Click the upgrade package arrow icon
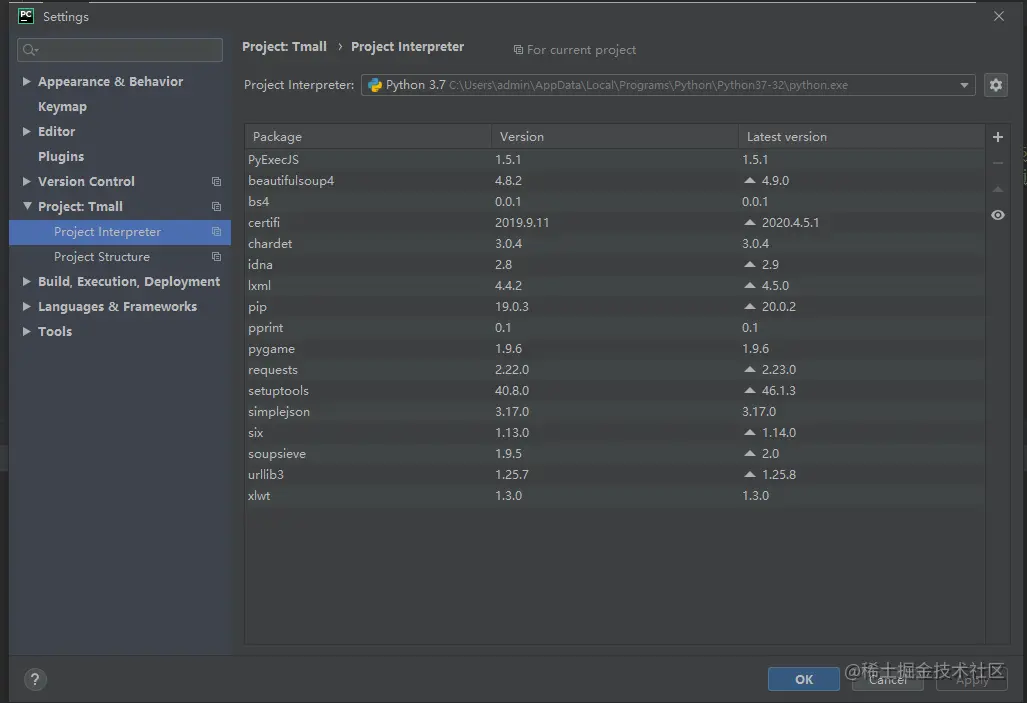 pos(998,189)
